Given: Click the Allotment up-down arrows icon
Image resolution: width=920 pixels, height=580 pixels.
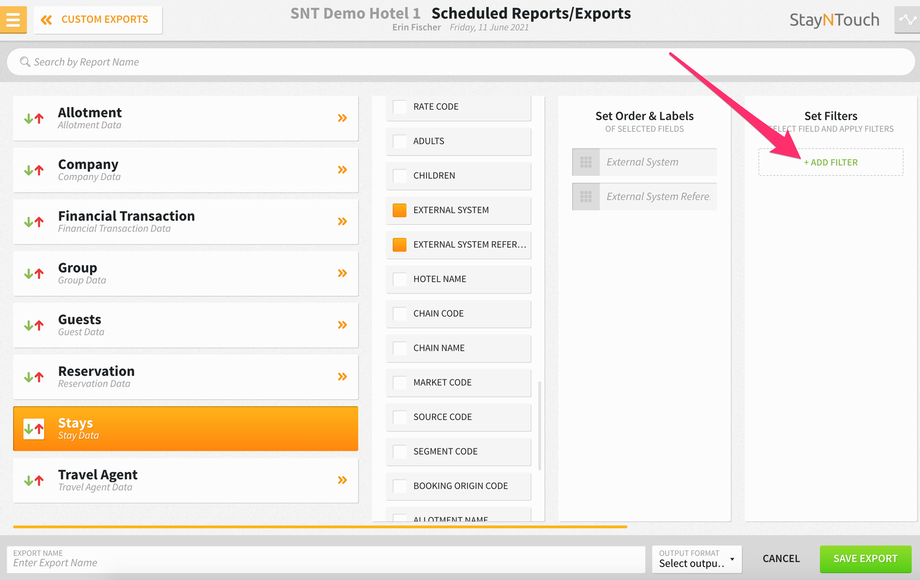Looking at the screenshot, I should (x=33, y=118).
